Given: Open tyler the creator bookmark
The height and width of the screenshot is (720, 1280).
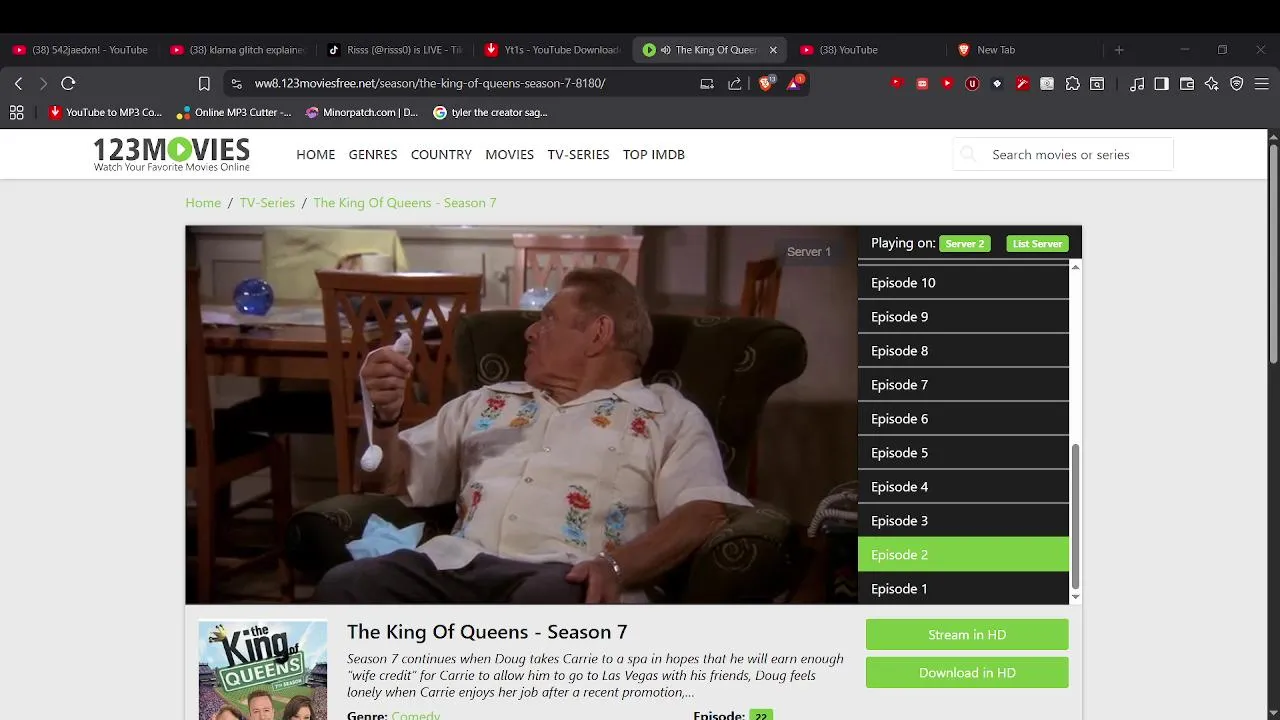Looking at the screenshot, I should [x=490, y=113].
